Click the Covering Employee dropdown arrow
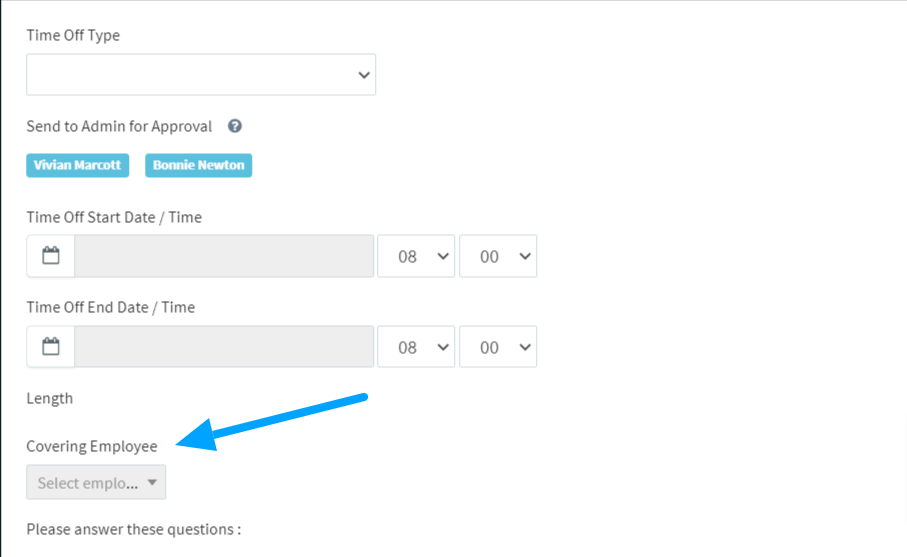This screenshot has height=557, width=907. click(x=152, y=482)
